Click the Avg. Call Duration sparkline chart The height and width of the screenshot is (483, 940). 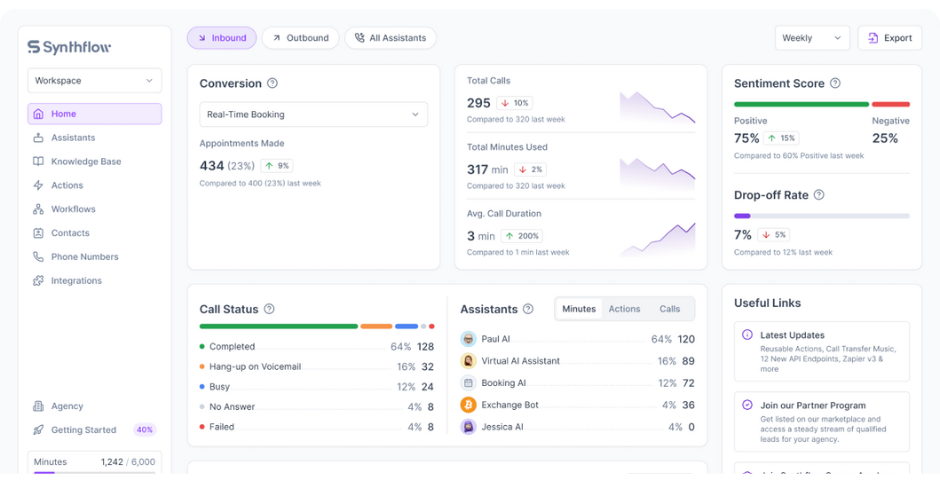pyautogui.click(x=658, y=240)
